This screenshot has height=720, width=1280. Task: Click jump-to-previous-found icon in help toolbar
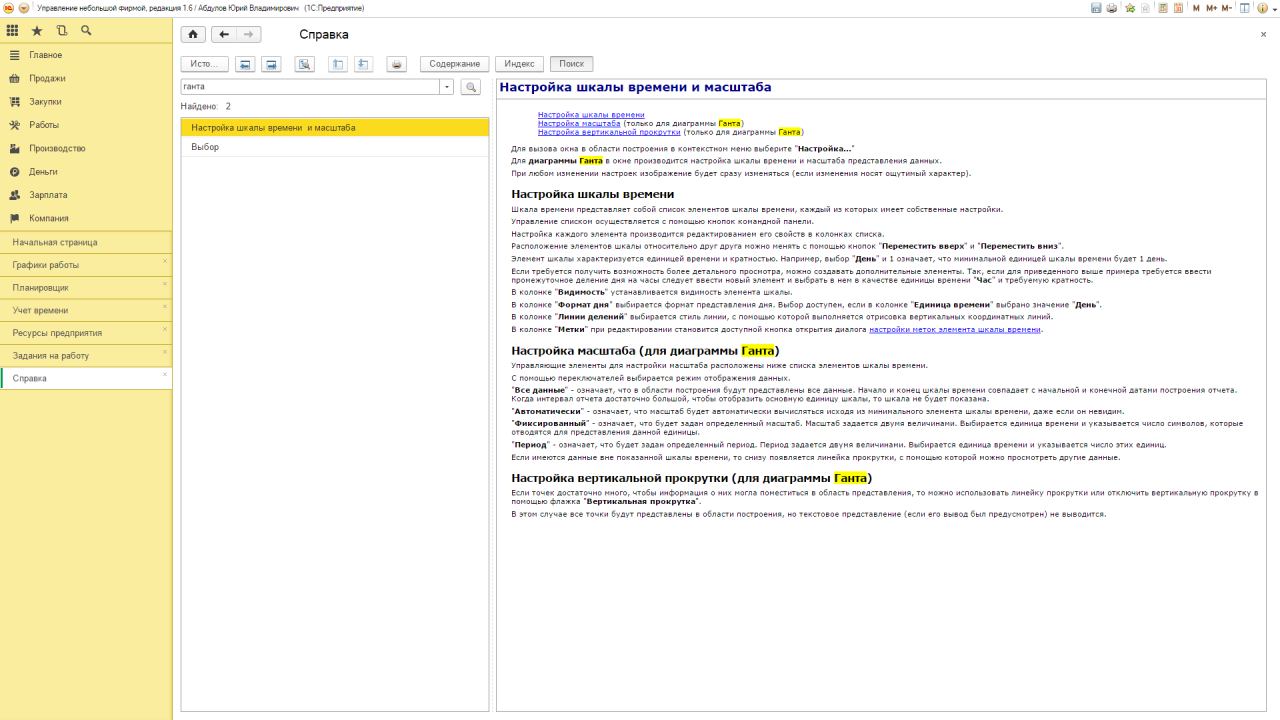(338, 64)
